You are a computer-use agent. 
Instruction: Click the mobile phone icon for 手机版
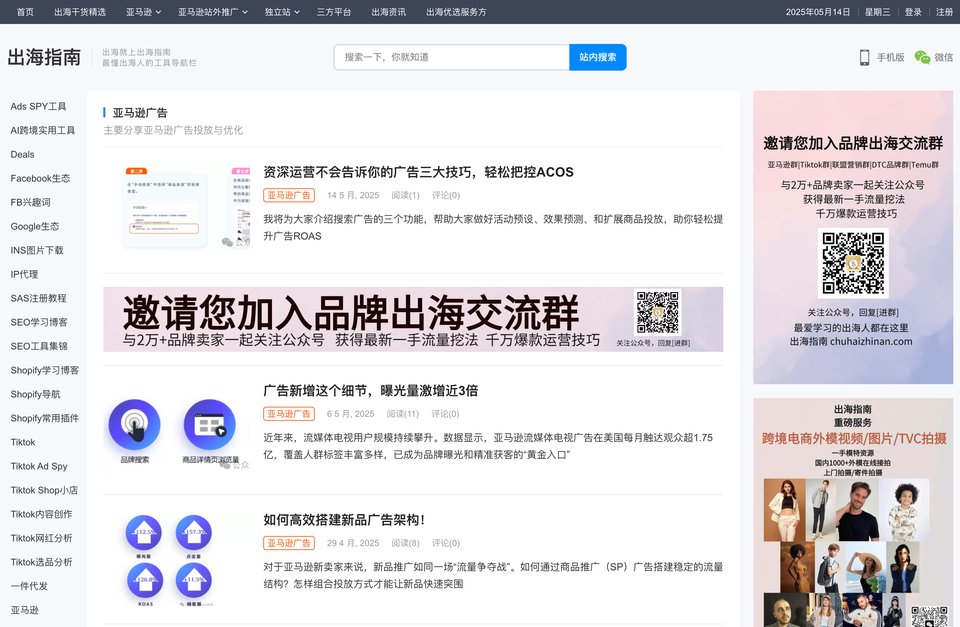click(x=864, y=57)
